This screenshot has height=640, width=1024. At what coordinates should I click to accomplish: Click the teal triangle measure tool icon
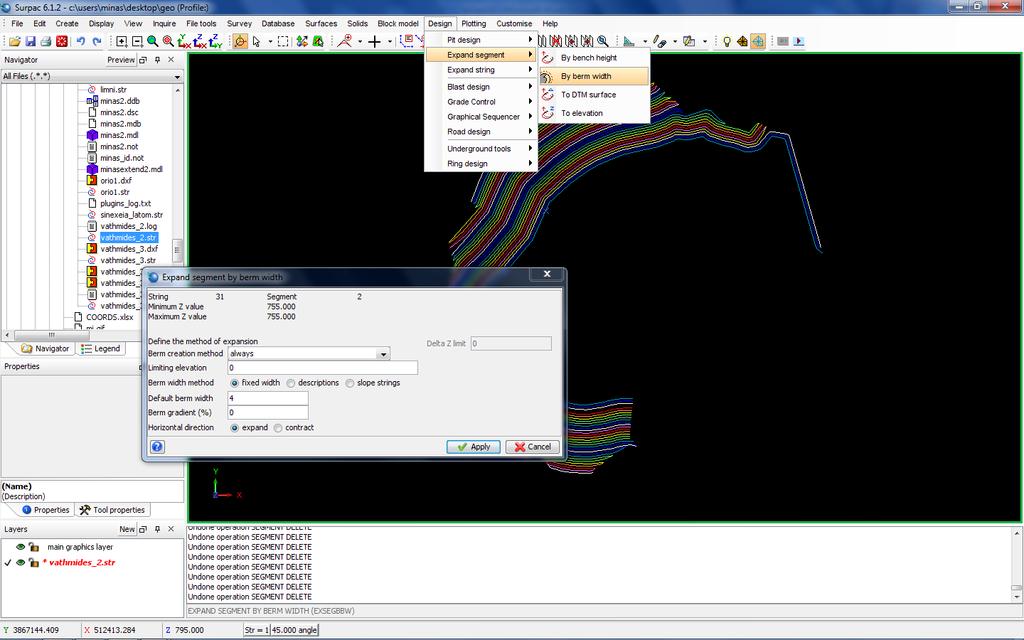point(628,41)
